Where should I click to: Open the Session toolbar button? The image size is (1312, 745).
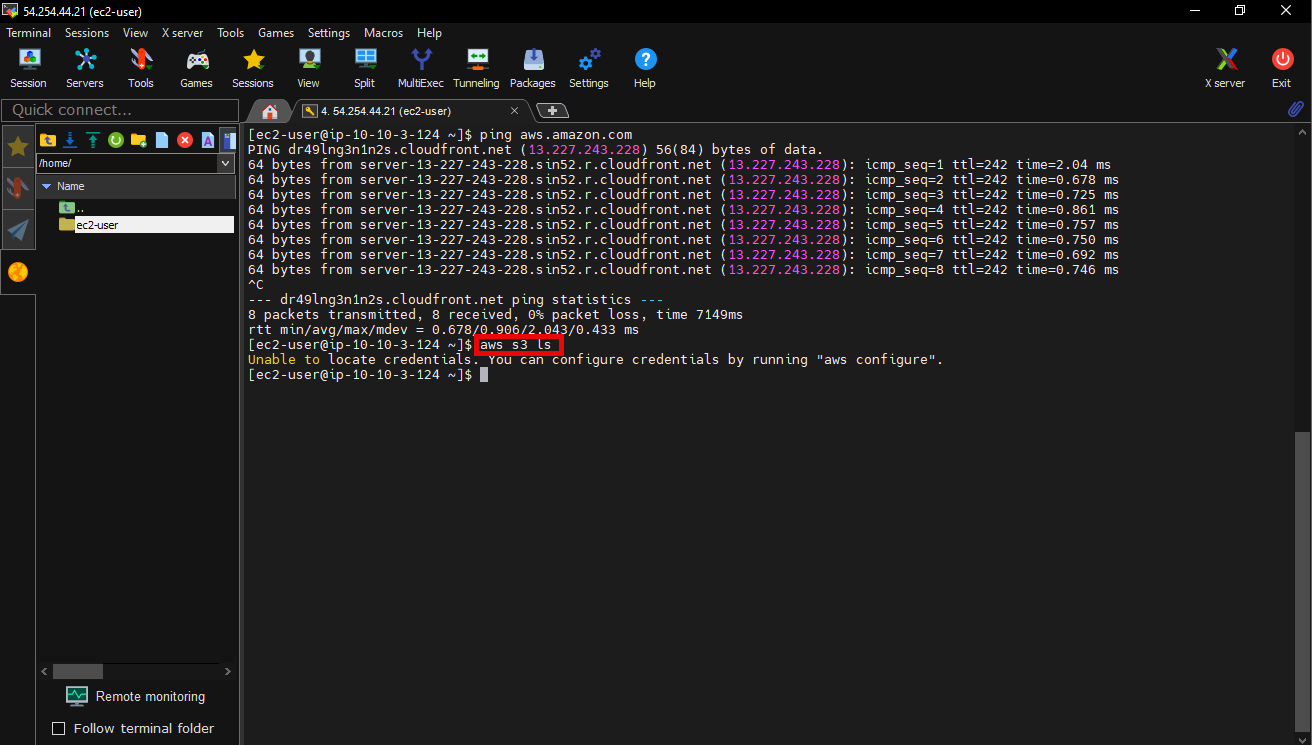pyautogui.click(x=28, y=68)
